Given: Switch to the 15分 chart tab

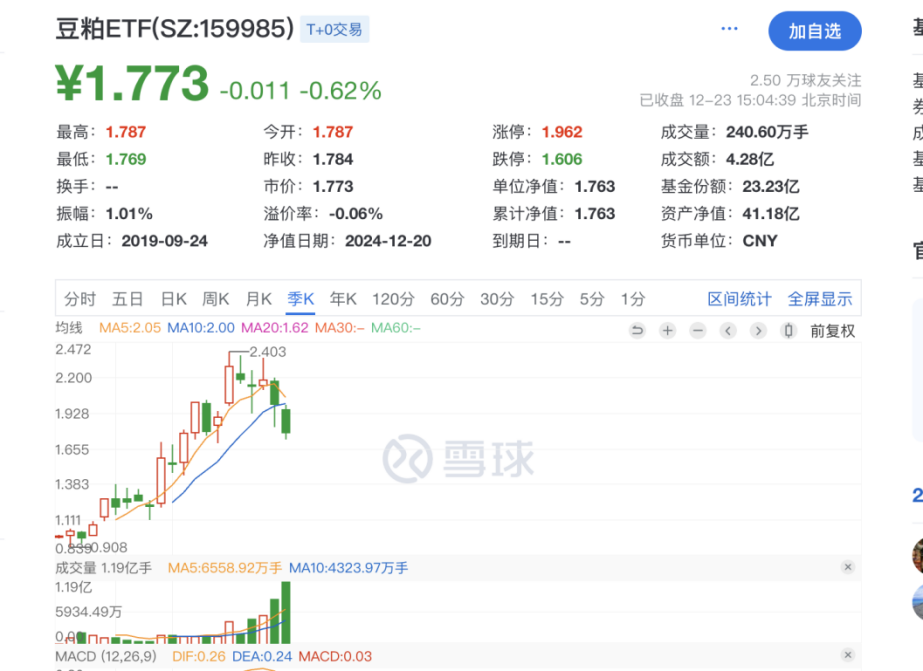Looking at the screenshot, I should coord(547,299).
